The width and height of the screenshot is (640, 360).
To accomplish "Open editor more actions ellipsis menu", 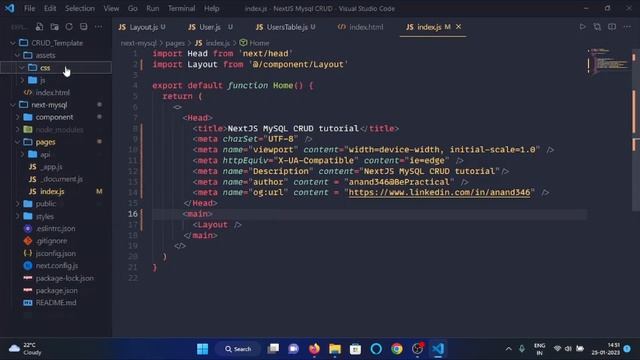I will (627, 27).
